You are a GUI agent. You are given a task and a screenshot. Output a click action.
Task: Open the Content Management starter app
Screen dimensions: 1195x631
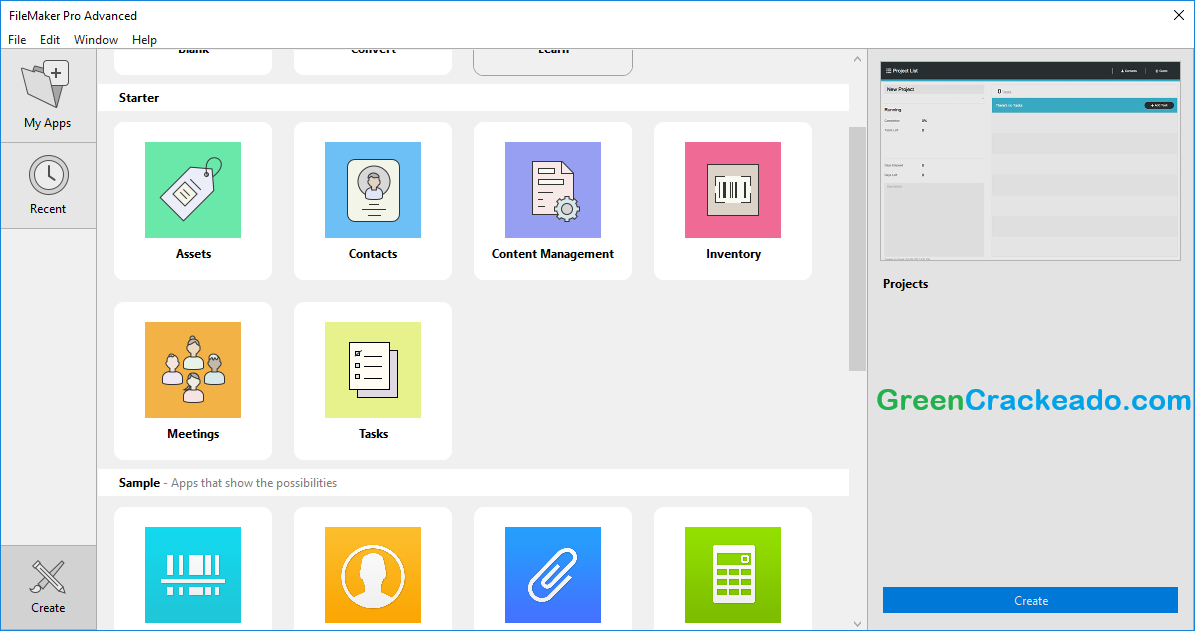(x=552, y=190)
